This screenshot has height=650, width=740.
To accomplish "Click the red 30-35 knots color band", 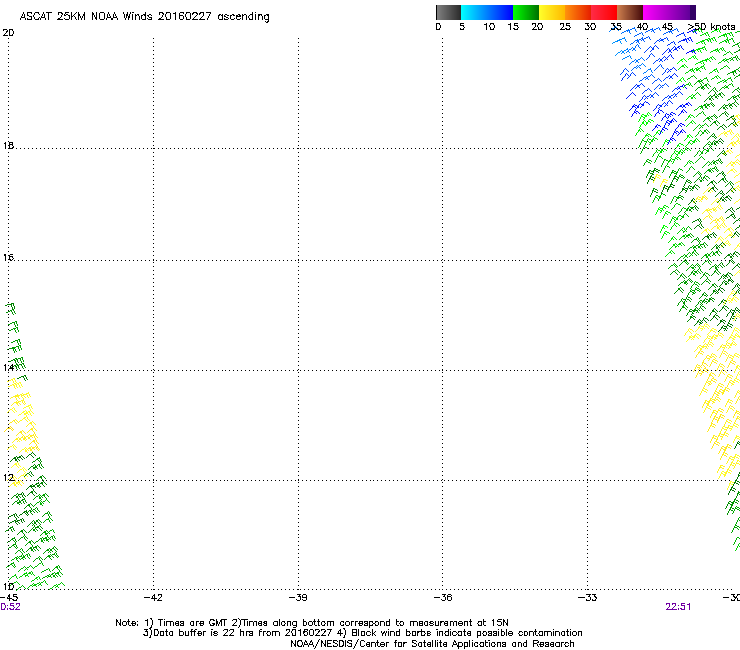I will 604,12.
